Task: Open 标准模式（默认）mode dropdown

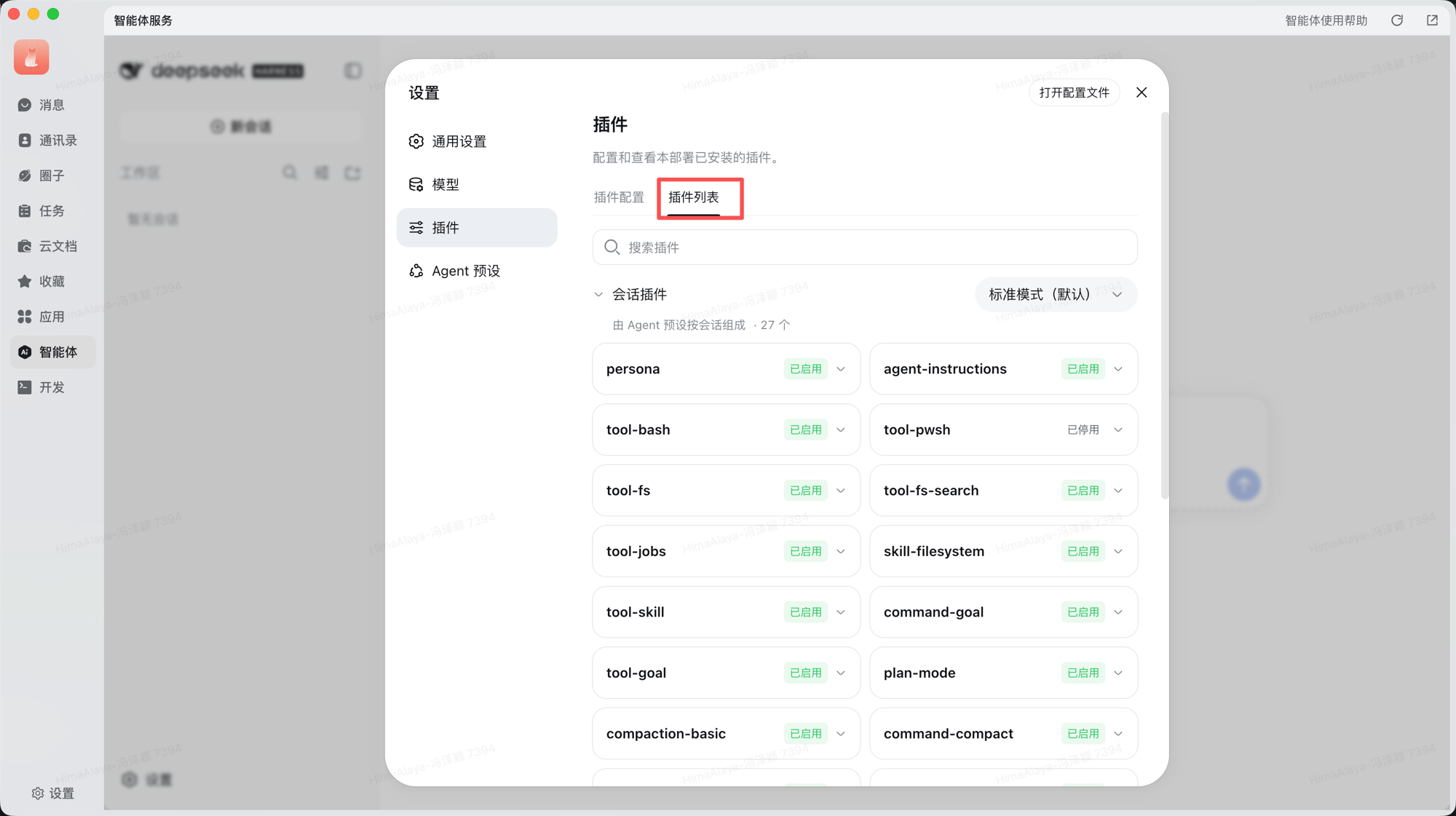Action: 1056,294
